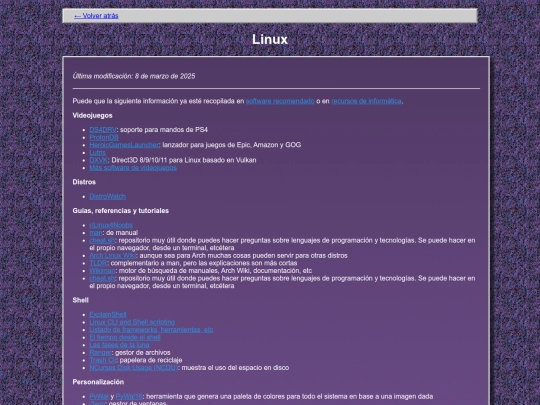
Task: Open Linux CLI and Shell scripting link
Action: pyautogui.click(x=132, y=322)
